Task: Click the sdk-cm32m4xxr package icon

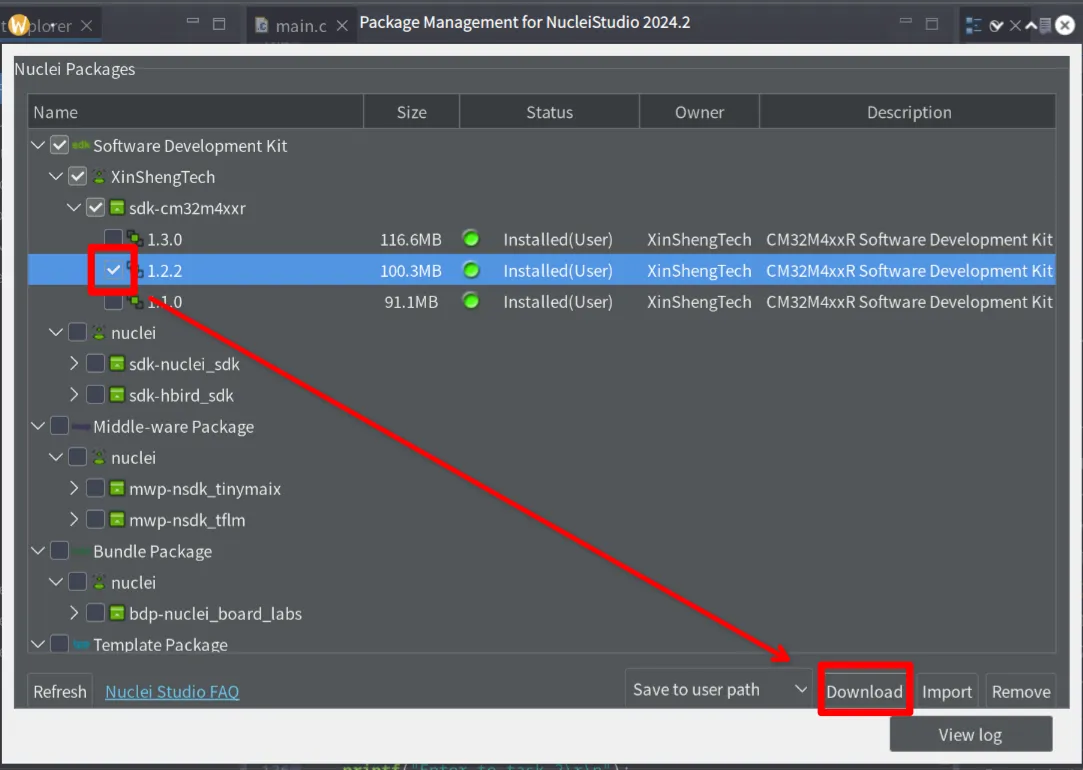Action: (118, 208)
